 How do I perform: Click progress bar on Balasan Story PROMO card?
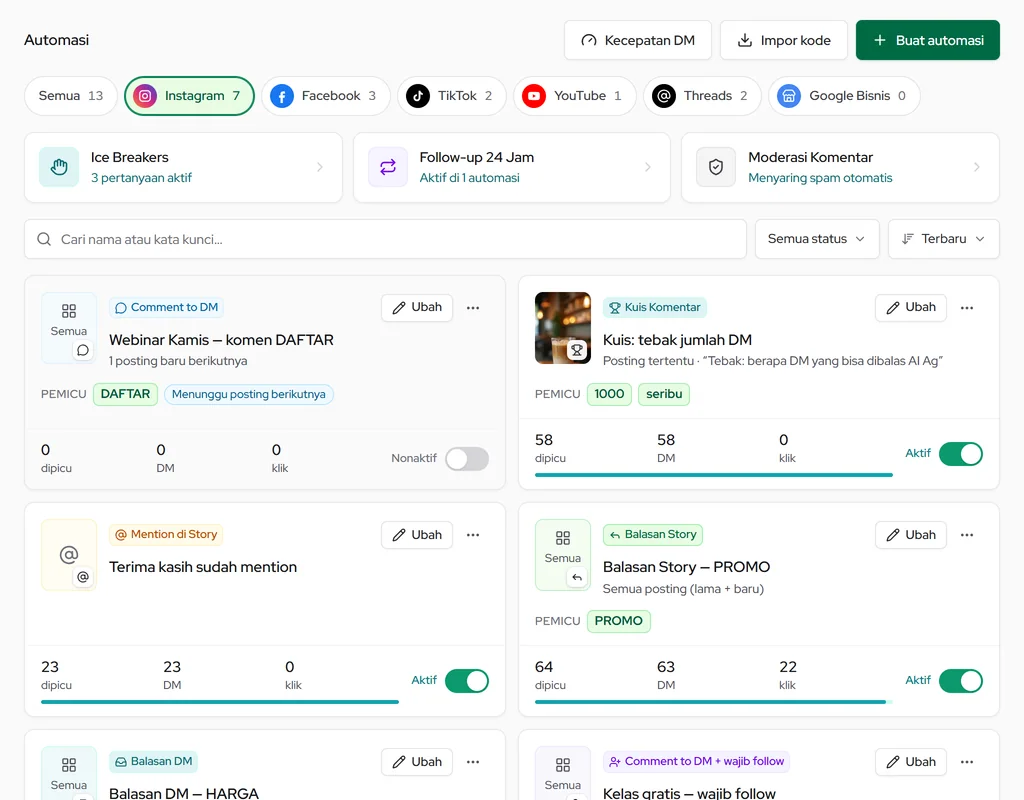(714, 702)
